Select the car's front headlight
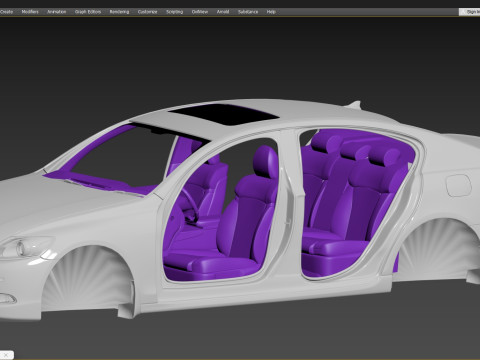Image resolution: width=480 pixels, height=360 pixels. [25, 247]
